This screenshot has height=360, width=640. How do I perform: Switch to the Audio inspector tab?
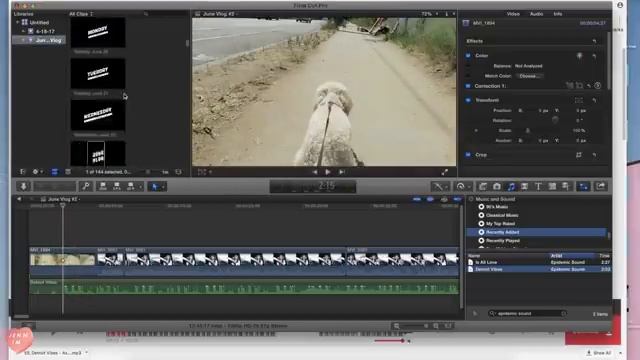[x=536, y=14]
